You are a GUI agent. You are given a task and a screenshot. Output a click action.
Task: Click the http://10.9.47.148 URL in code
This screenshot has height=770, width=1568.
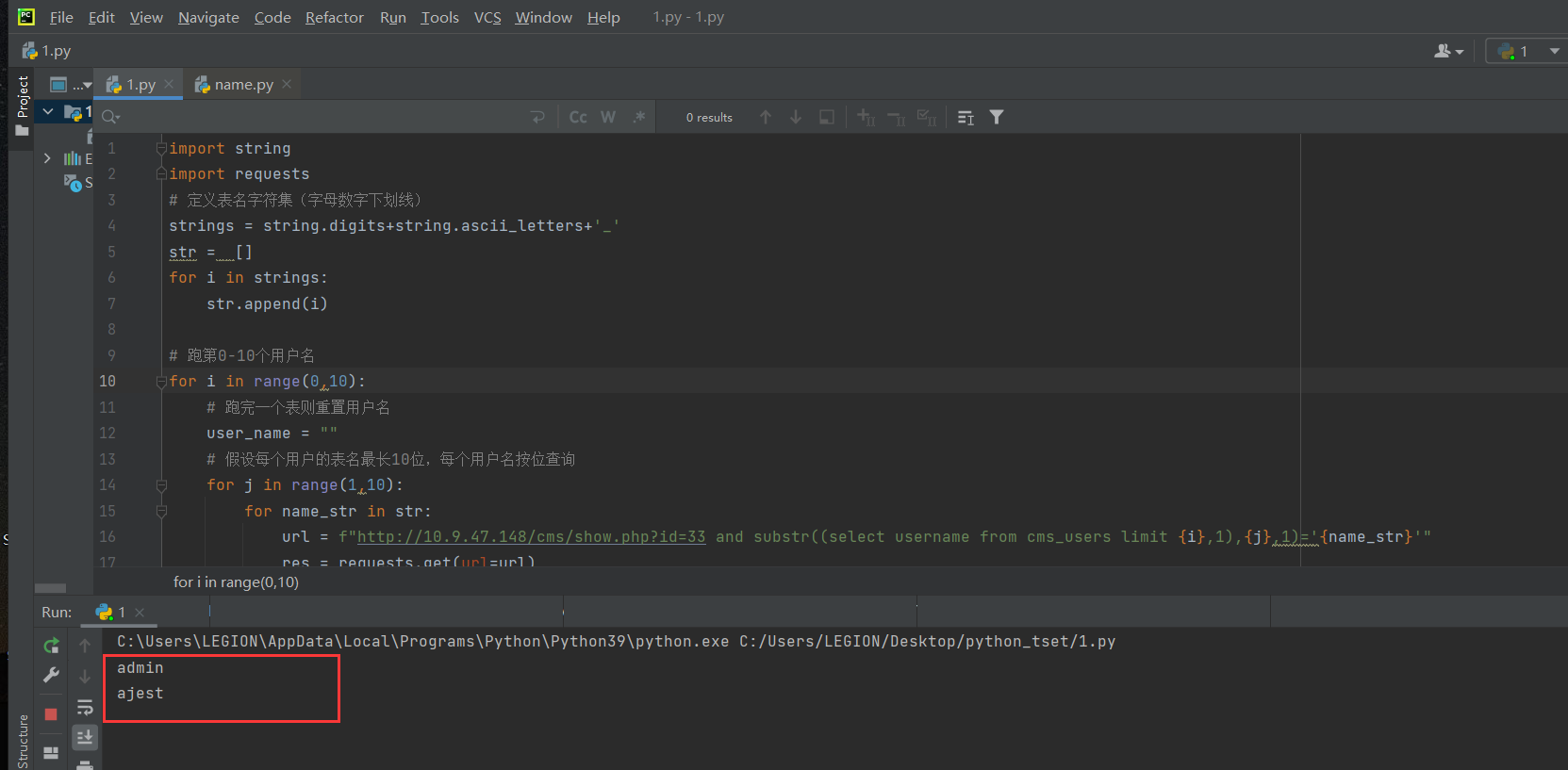[531, 536]
